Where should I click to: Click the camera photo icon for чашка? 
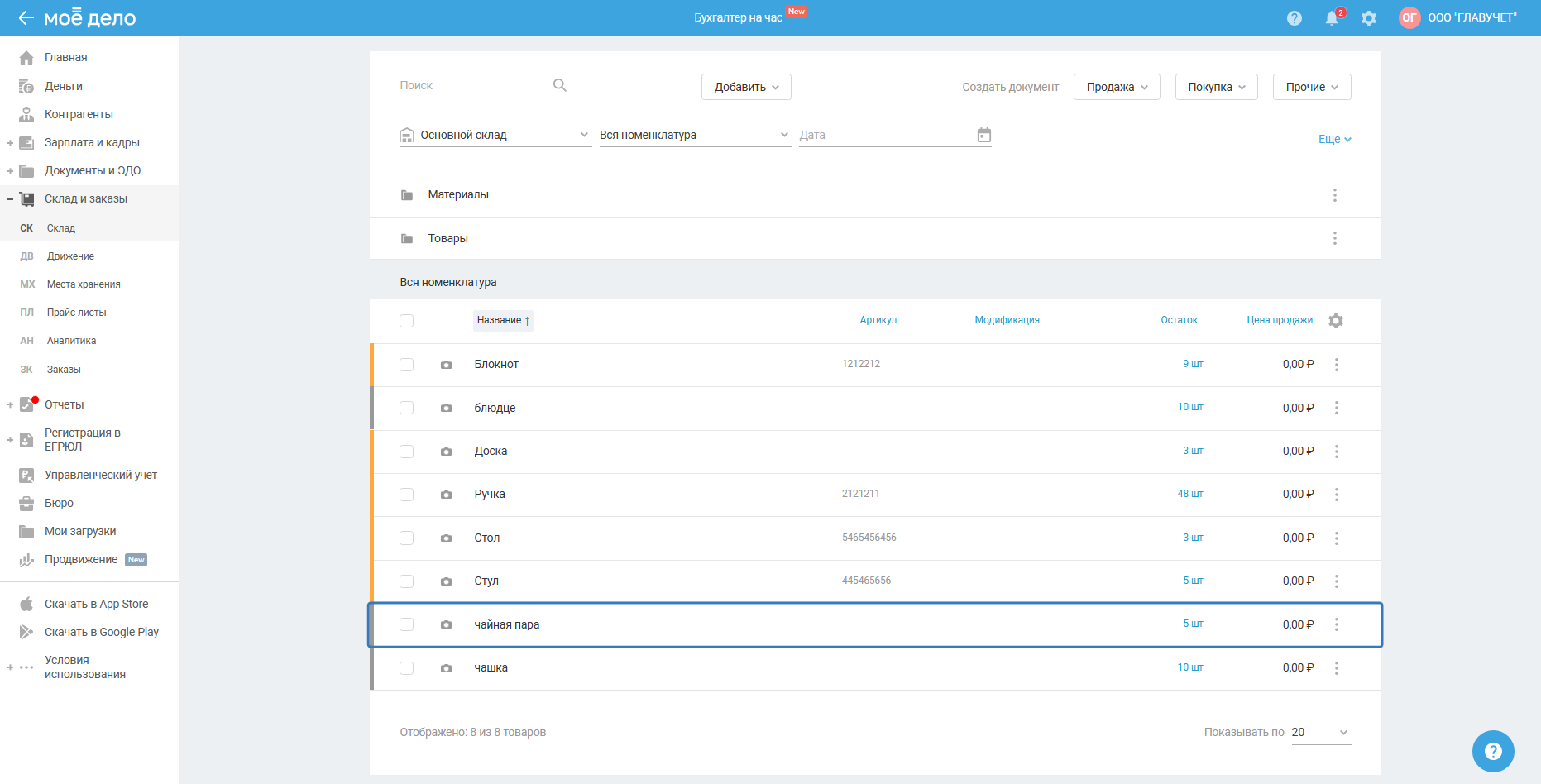click(447, 668)
